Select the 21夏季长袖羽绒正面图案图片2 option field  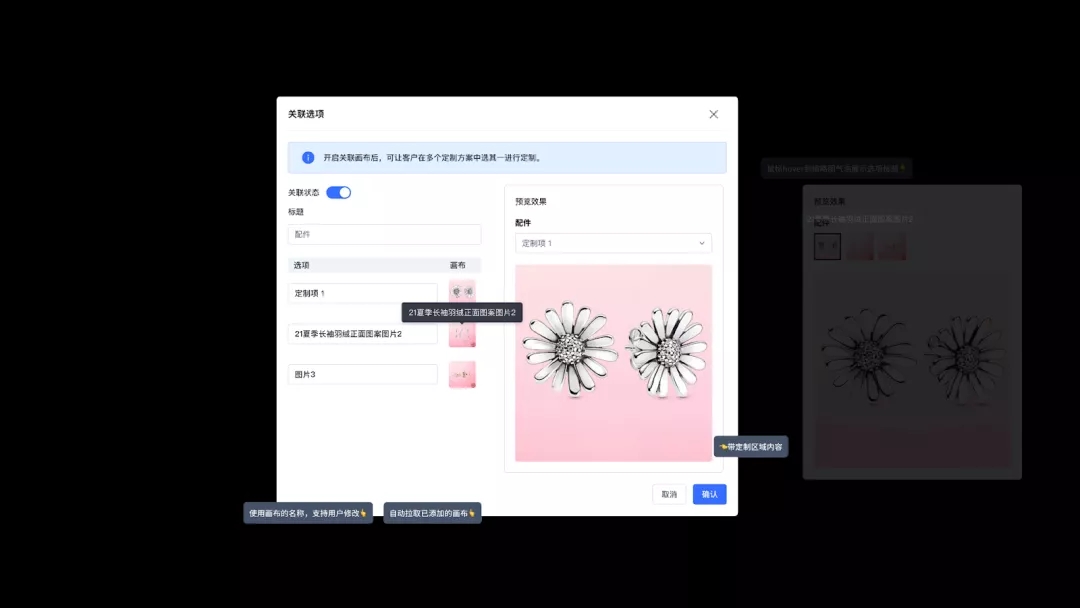(362, 332)
